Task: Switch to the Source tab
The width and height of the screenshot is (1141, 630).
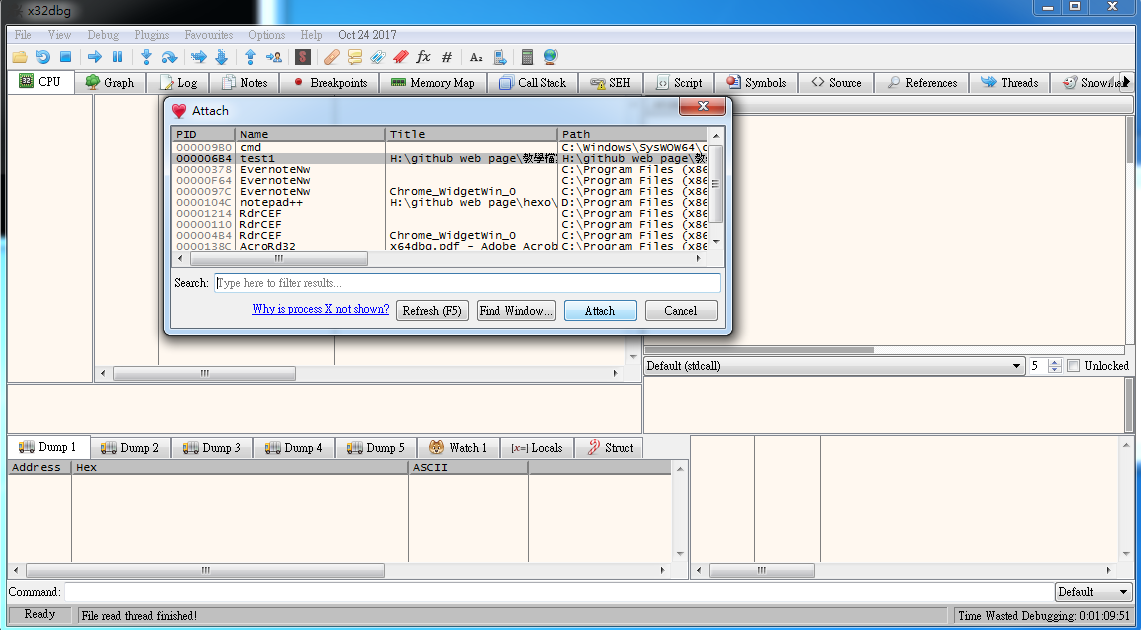Action: pos(837,83)
